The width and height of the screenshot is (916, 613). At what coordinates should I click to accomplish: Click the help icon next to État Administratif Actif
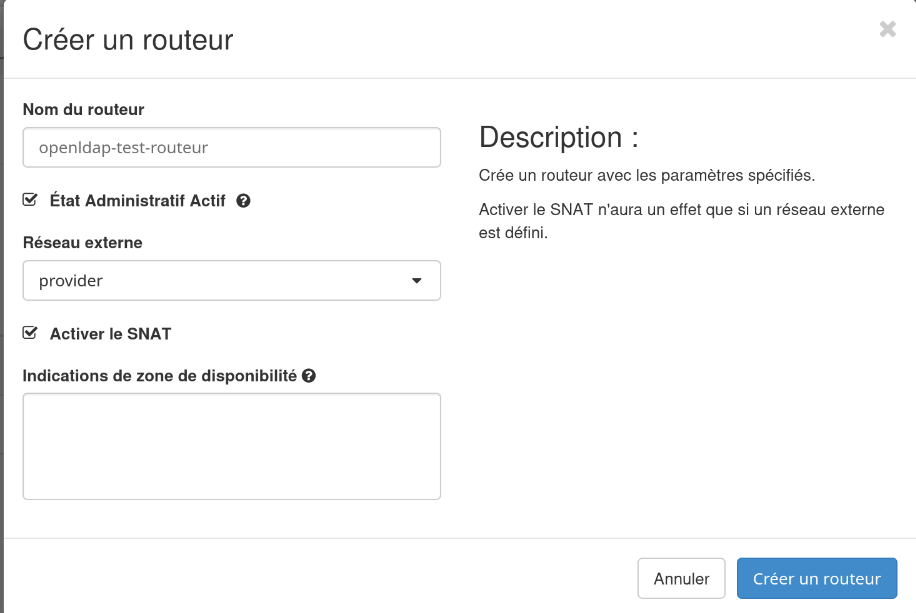(244, 201)
